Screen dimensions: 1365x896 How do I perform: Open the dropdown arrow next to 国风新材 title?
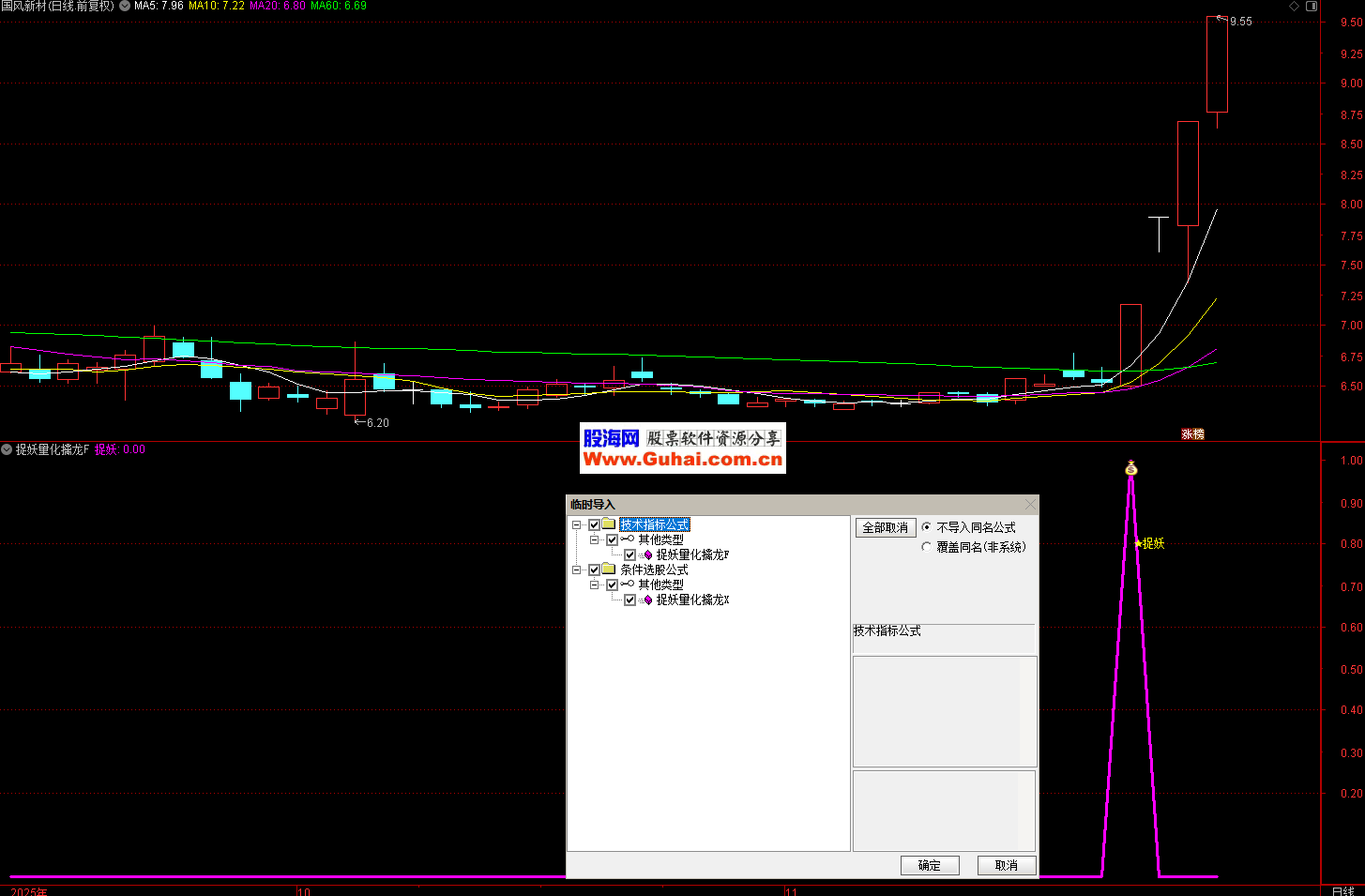click(125, 7)
